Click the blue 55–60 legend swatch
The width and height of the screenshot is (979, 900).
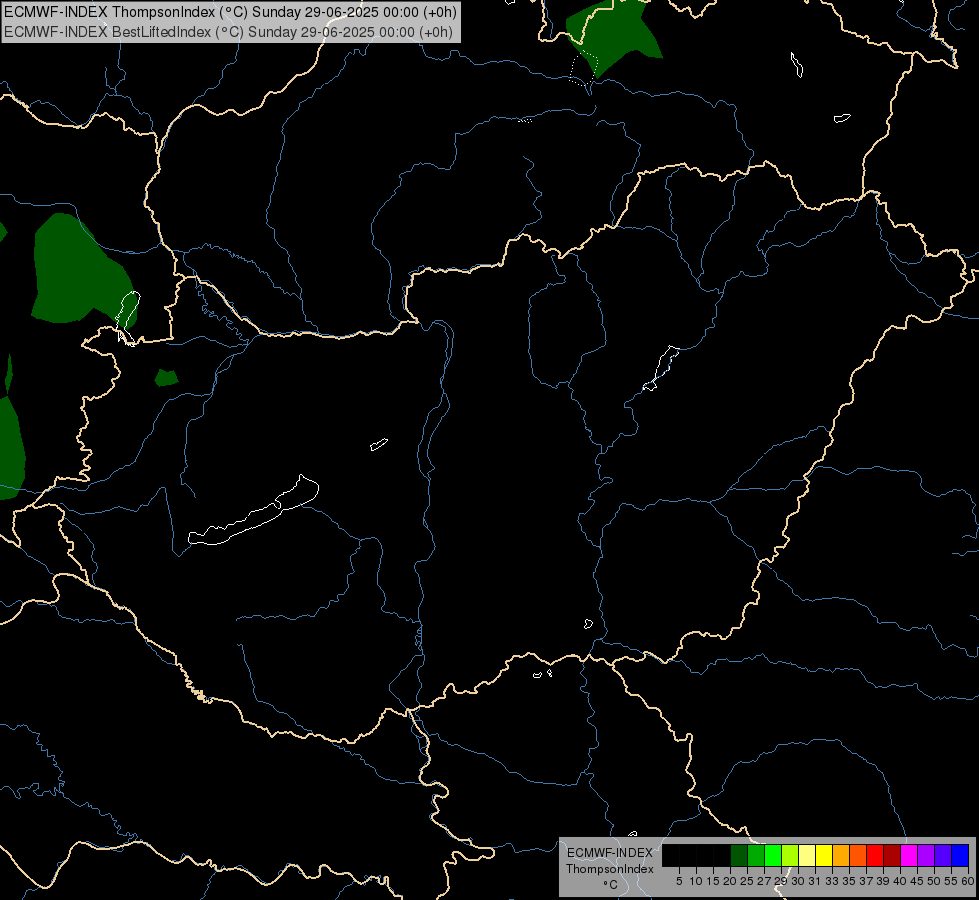pos(960,855)
